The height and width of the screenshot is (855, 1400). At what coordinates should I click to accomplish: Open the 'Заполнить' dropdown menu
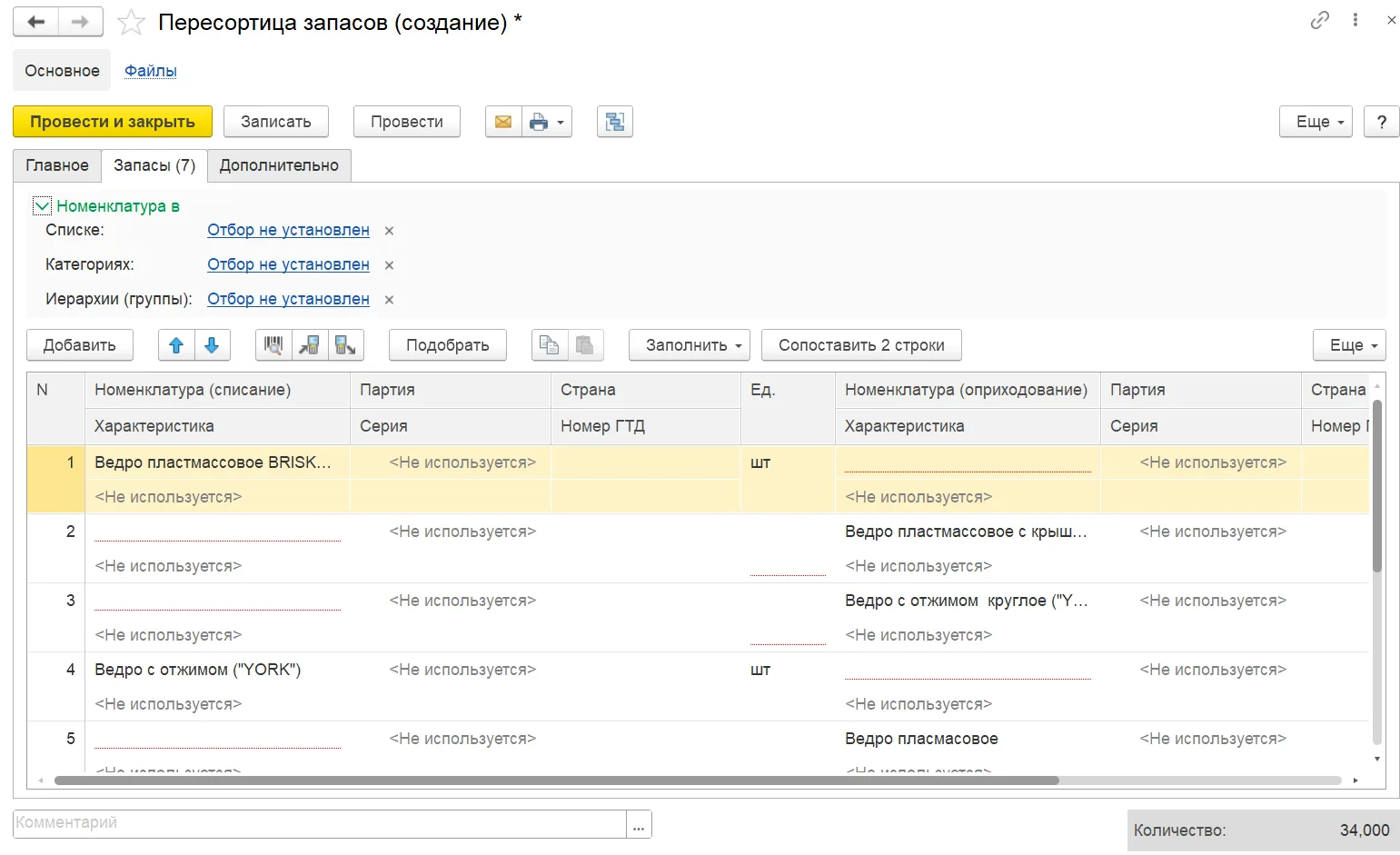[690, 345]
